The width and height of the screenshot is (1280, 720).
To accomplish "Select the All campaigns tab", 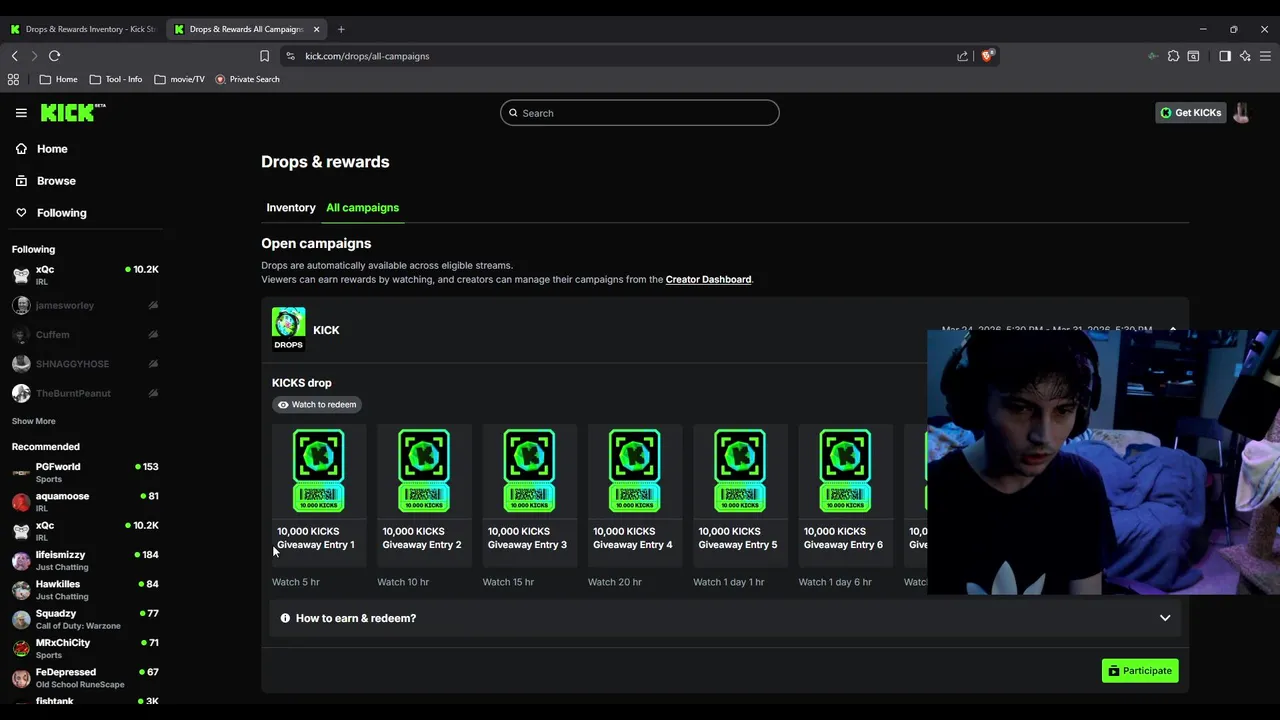I will tap(362, 207).
